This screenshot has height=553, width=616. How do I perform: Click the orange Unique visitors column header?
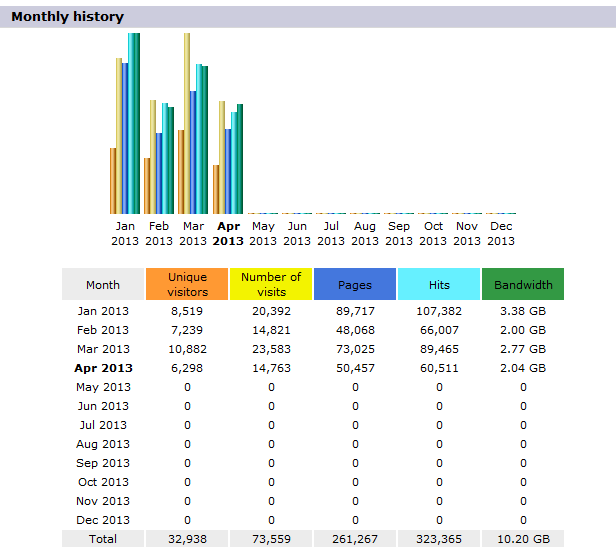[x=187, y=284]
